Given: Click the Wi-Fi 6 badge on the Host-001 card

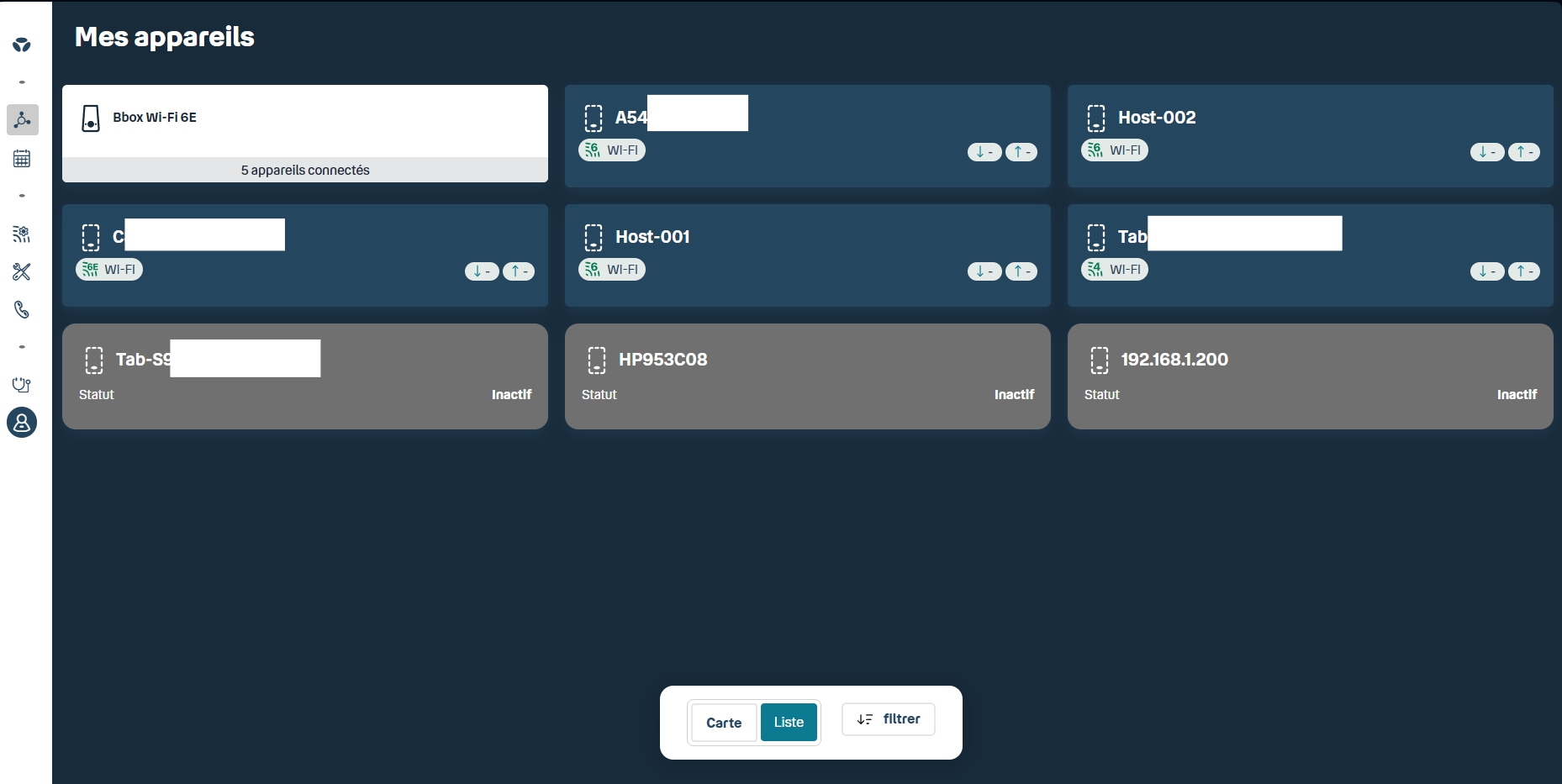Looking at the screenshot, I should [612, 270].
